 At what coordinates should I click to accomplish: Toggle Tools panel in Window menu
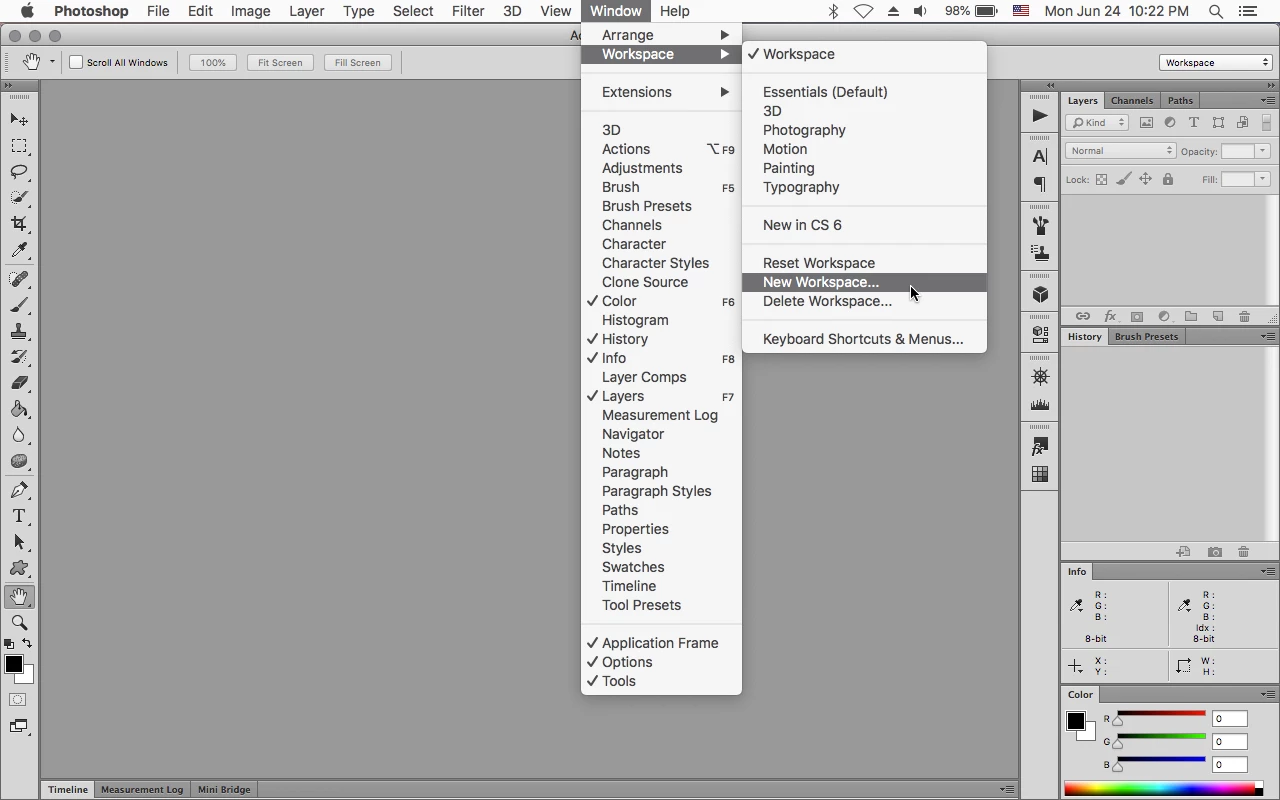pos(661,681)
